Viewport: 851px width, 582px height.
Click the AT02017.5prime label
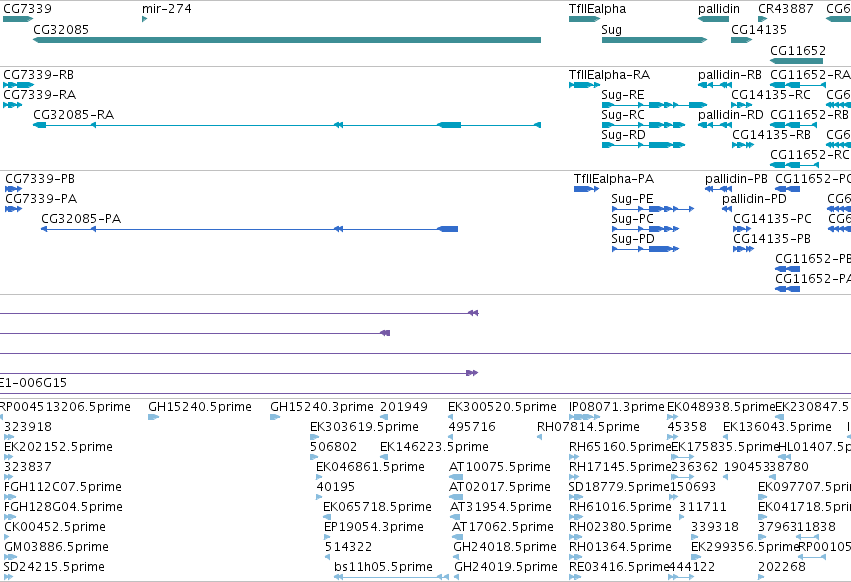point(500,487)
